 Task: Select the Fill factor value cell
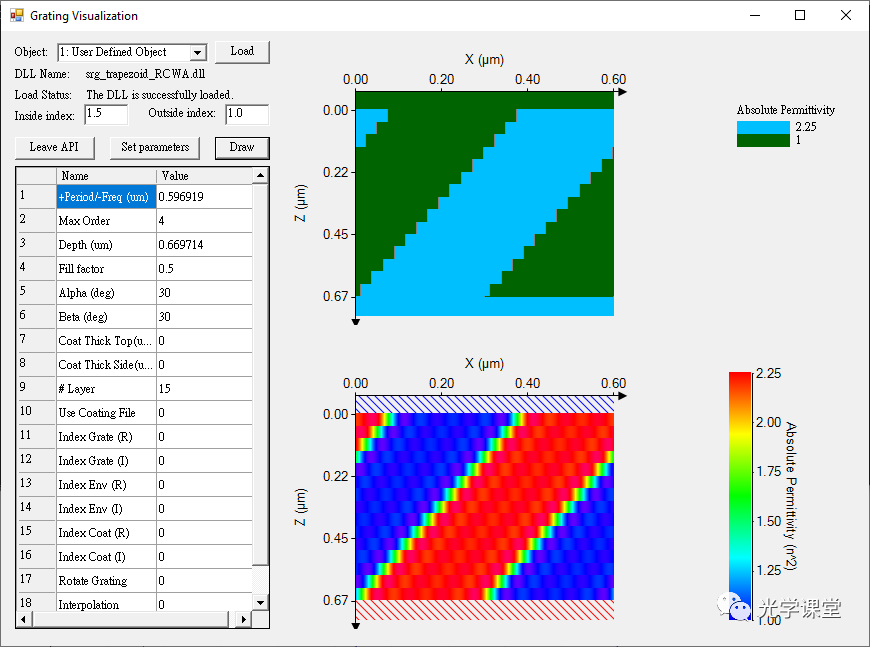pos(204,269)
